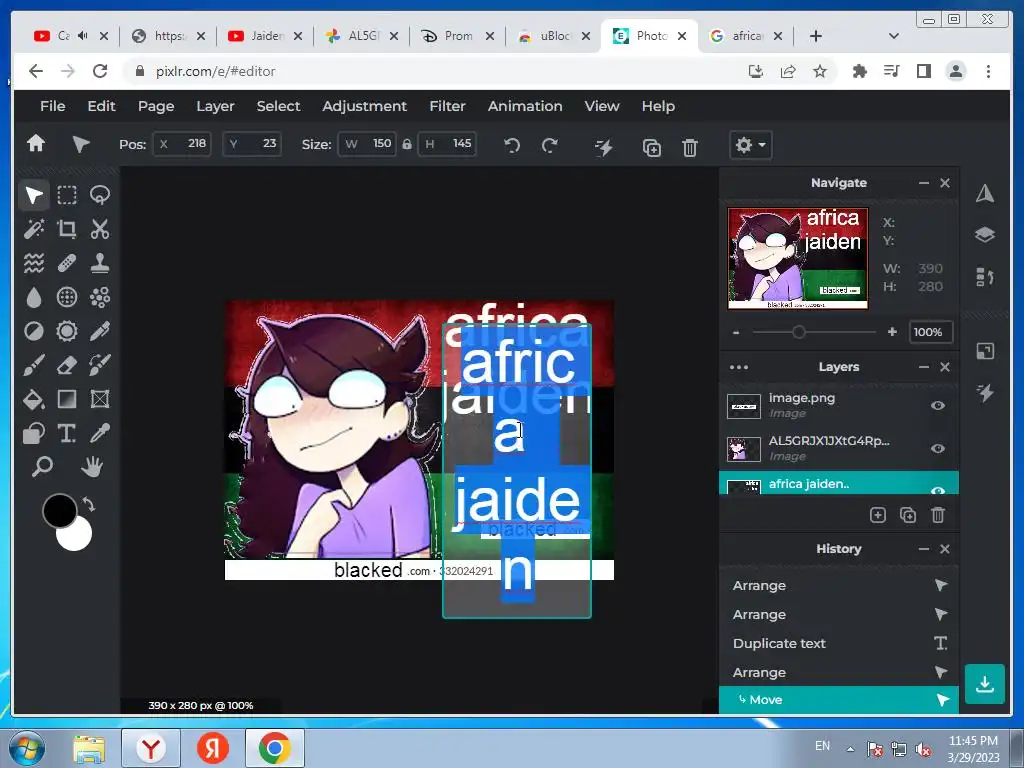Select the Dodge and Burn tool
This screenshot has height=768, width=1024.
click(x=34, y=331)
